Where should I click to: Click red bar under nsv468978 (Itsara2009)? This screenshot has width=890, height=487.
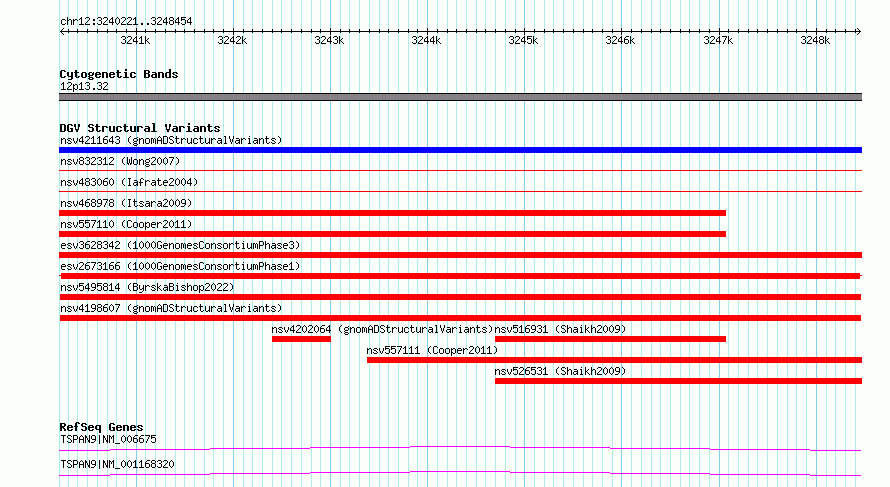tap(392, 213)
